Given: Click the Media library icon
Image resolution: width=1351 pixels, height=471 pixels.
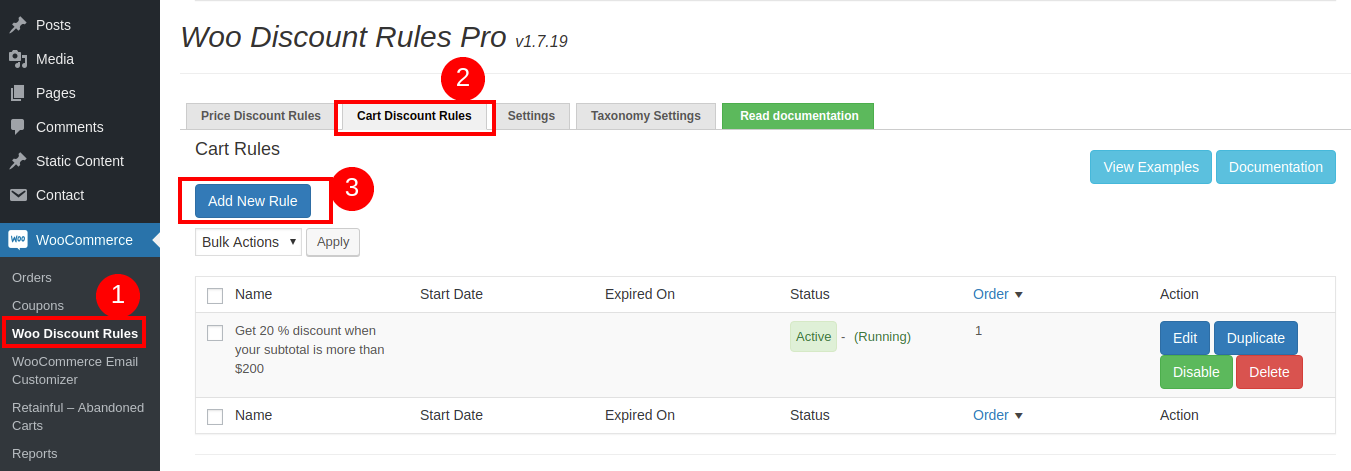Looking at the screenshot, I should click(18, 59).
